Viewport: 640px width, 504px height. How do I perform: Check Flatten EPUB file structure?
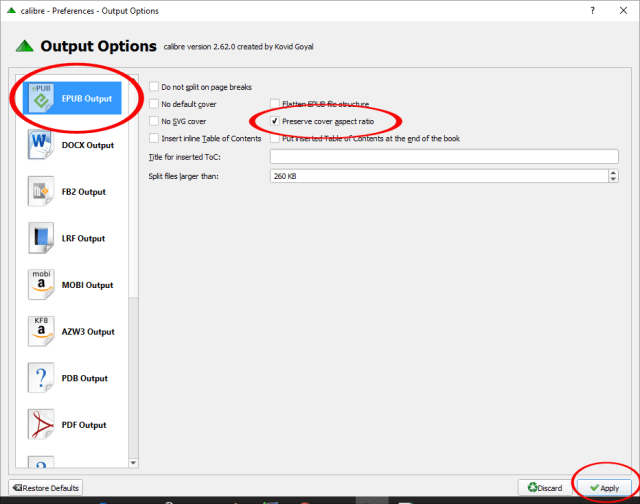coord(275,104)
